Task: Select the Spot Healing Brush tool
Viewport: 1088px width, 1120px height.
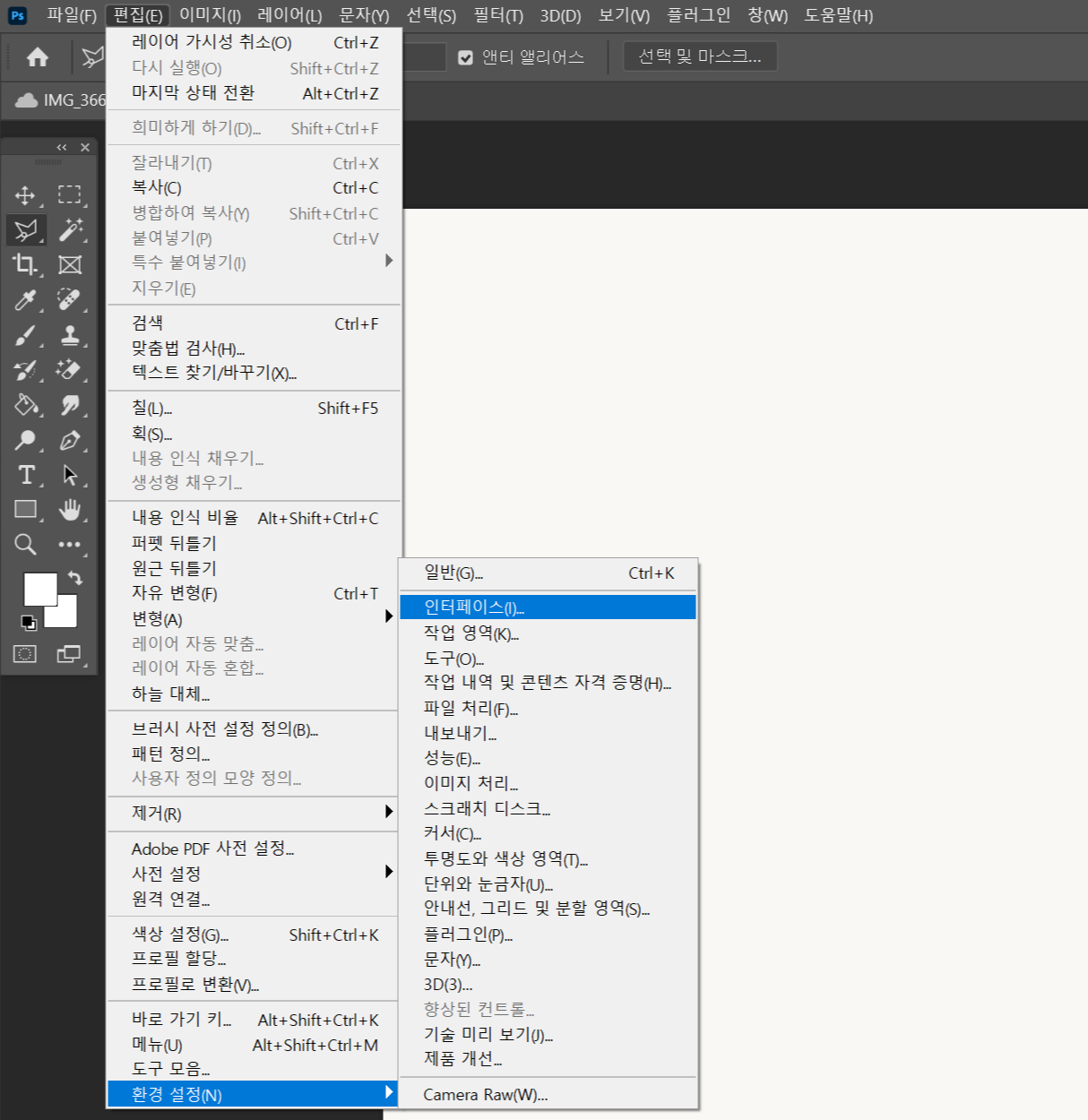Action: click(69, 299)
